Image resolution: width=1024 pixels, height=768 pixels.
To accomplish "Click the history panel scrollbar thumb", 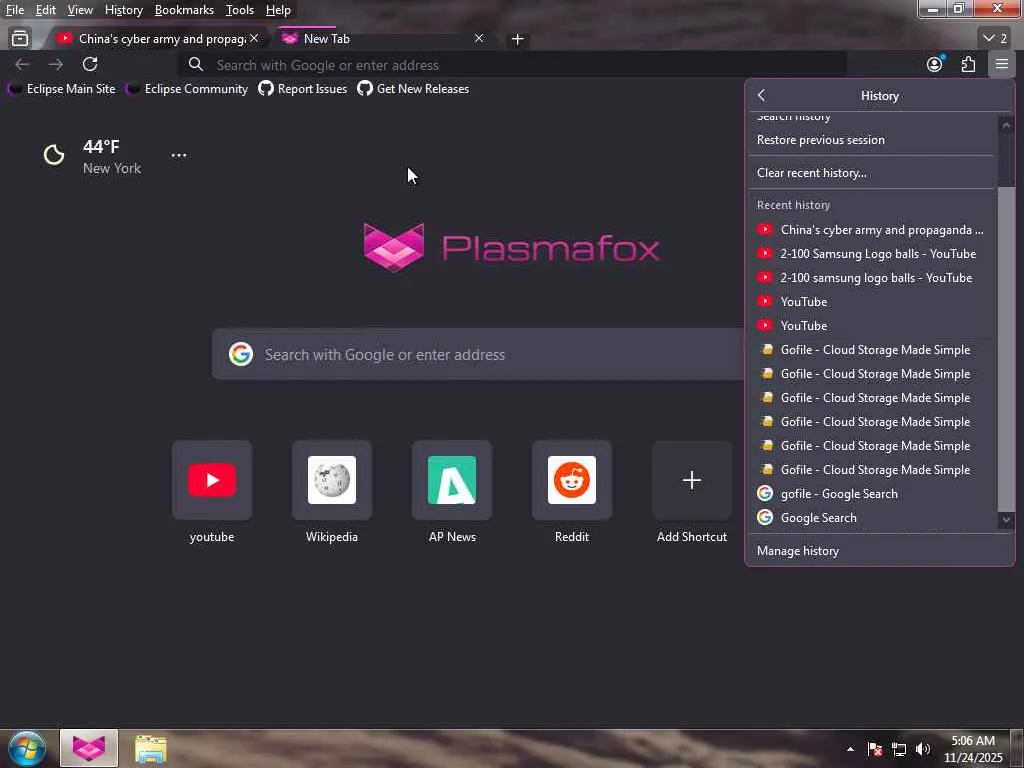I will [x=1006, y=349].
